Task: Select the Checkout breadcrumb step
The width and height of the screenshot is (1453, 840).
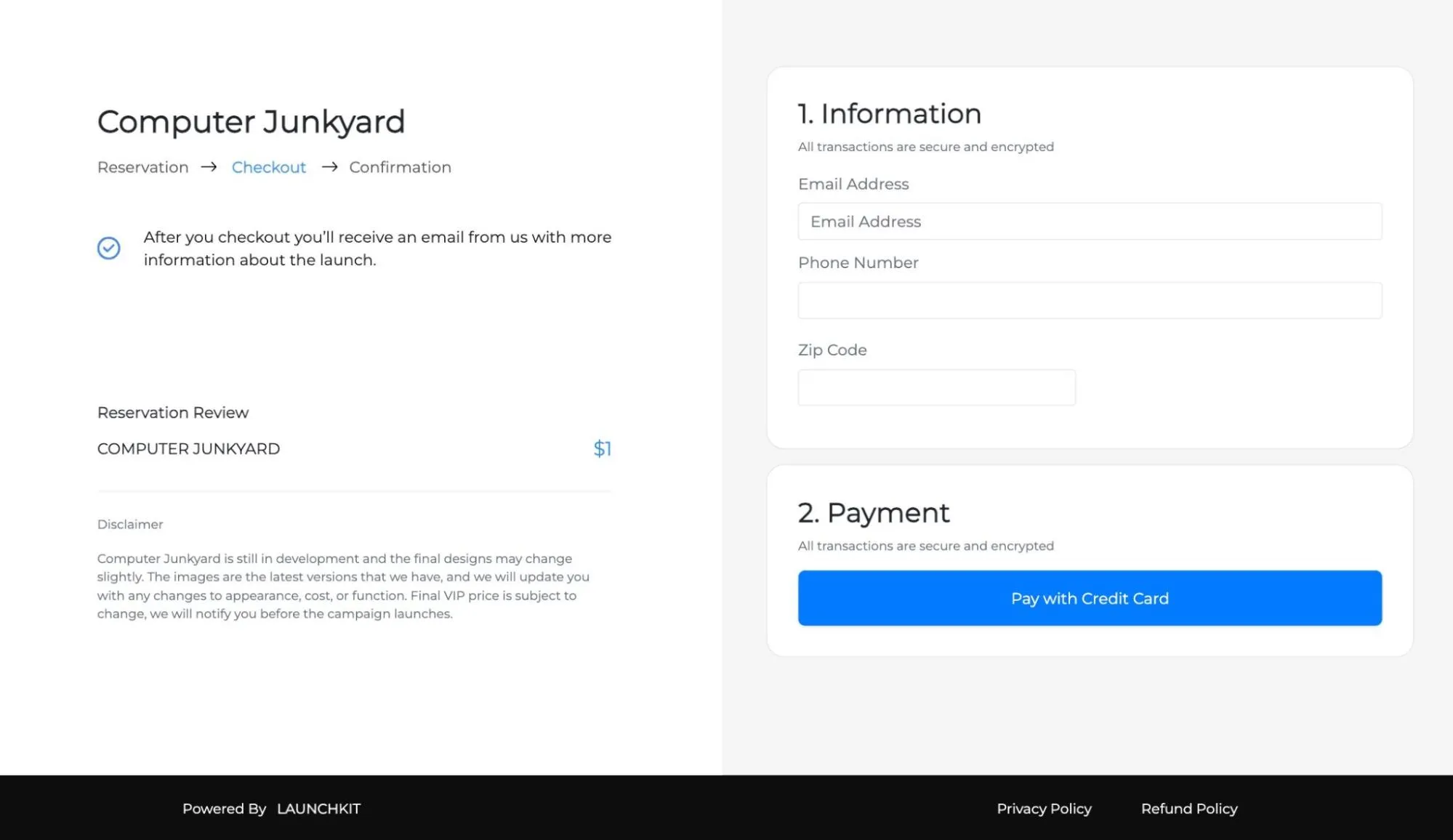Action: tap(269, 167)
